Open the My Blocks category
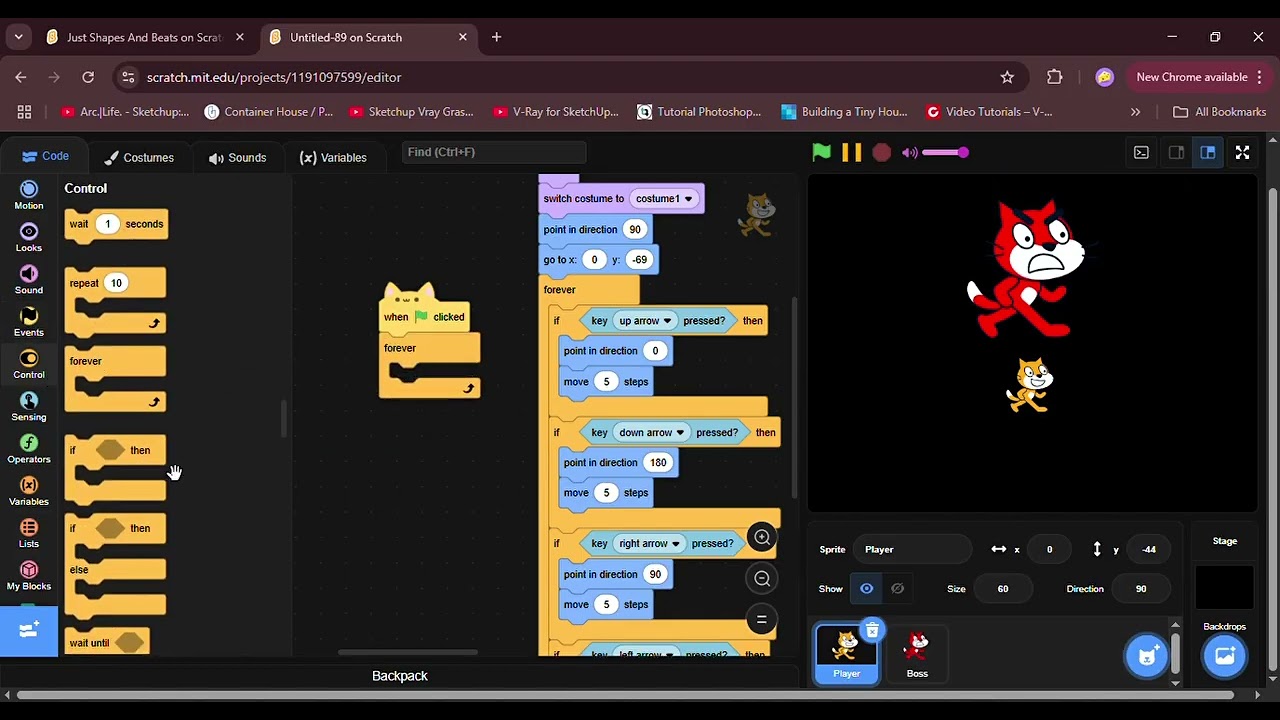Image resolution: width=1280 pixels, height=720 pixels. 29,575
